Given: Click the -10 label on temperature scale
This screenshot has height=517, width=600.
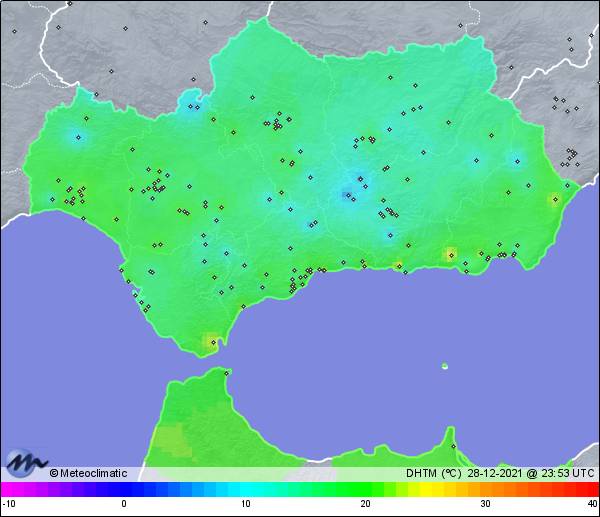Looking at the screenshot, I should tap(9, 504).
